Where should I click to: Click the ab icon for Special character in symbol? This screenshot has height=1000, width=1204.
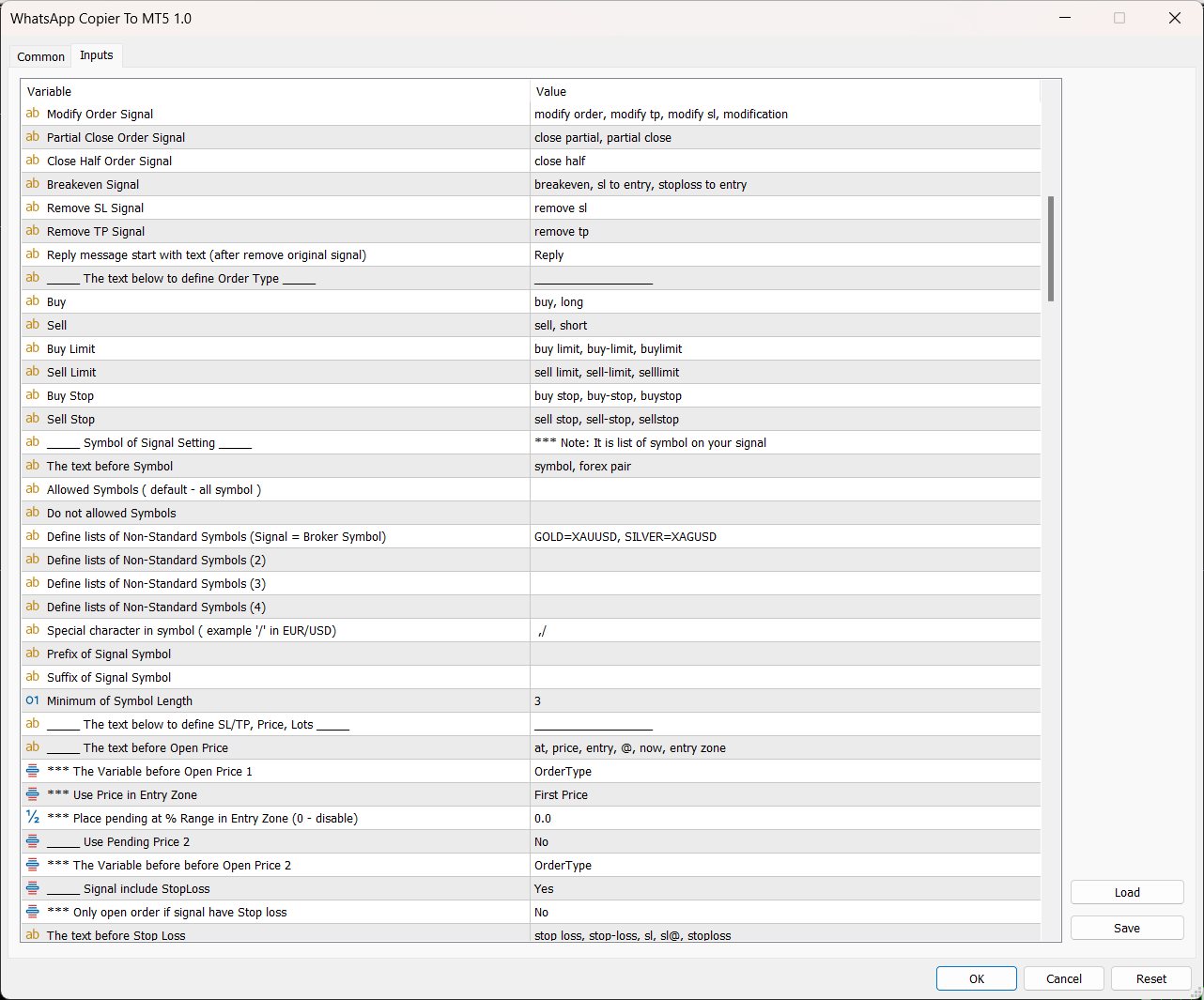[33, 630]
